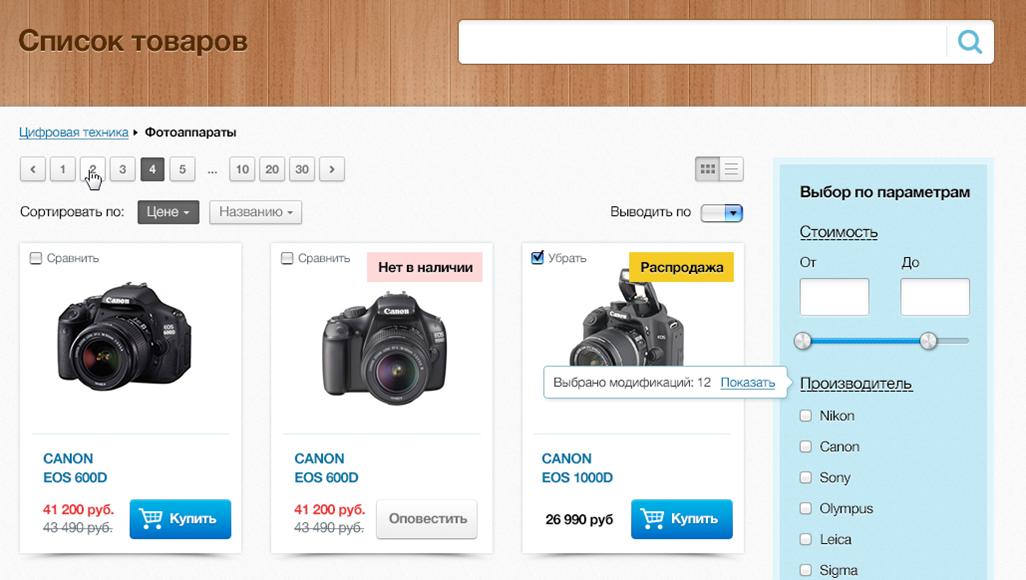Click the 26 990 руб price
Image resolution: width=1026 pixels, height=580 pixels.
click(579, 520)
